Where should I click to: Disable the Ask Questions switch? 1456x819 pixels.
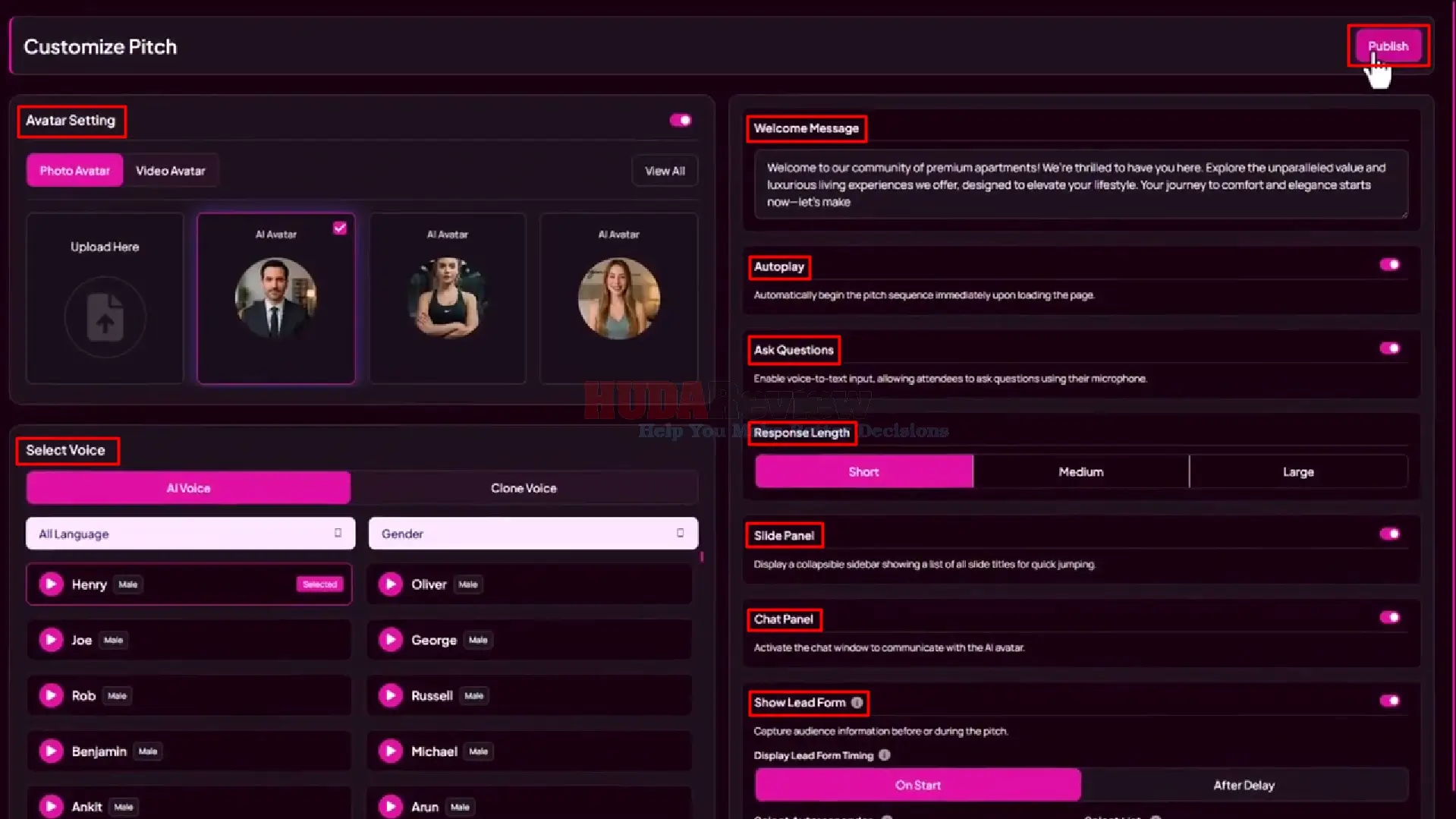[x=1389, y=348]
